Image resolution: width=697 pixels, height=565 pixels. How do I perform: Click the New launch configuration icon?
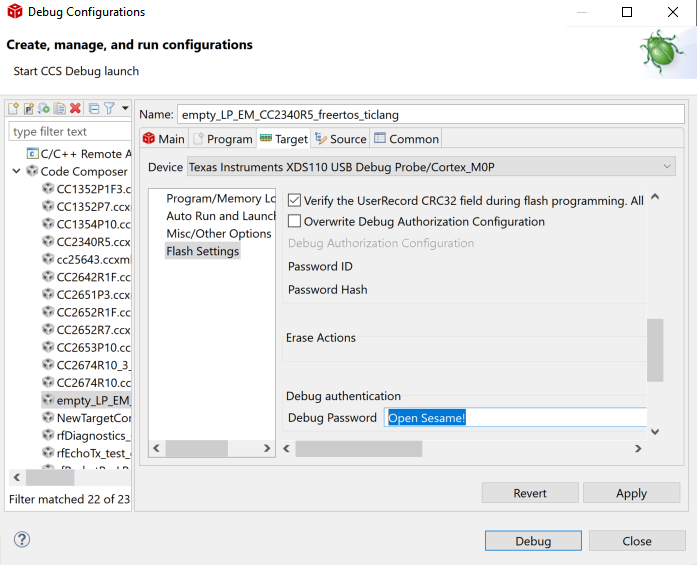[14, 108]
